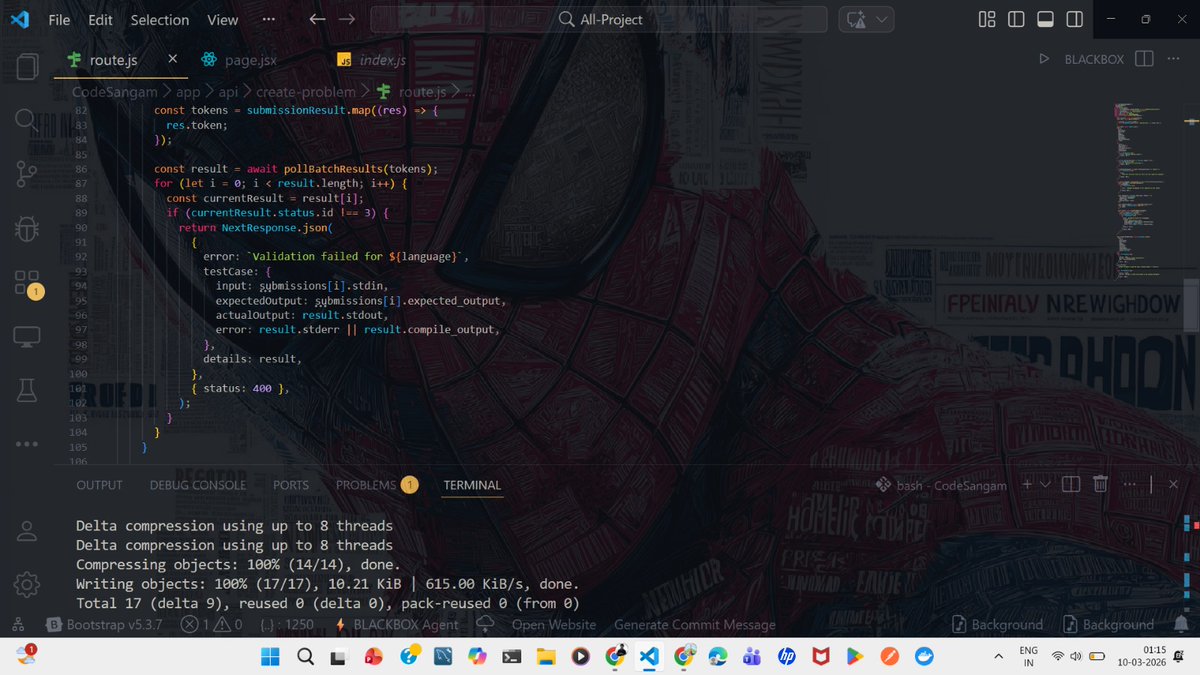Open notifications bell in status bar
Image resolution: width=1200 pixels, height=675 pixels.
(x=1181, y=625)
